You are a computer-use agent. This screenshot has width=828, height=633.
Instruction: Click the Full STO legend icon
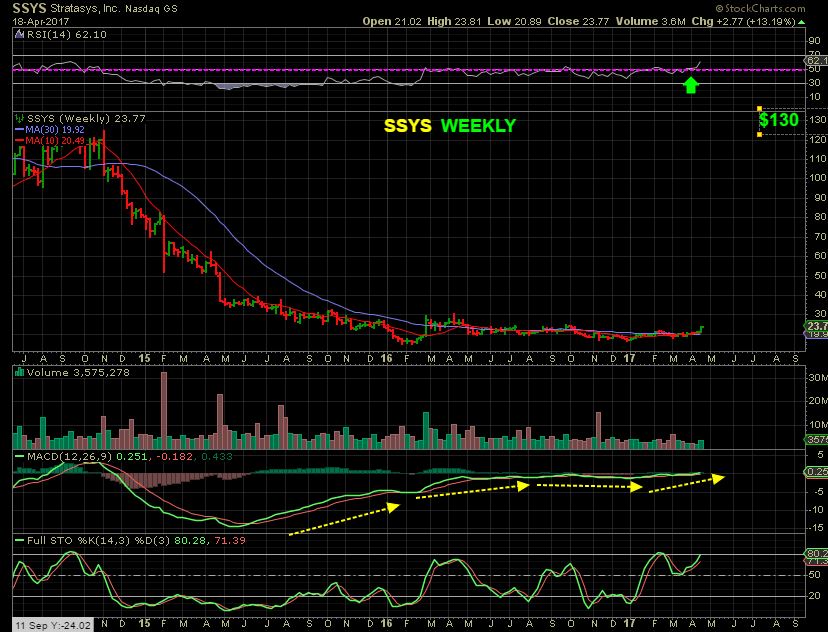pyautogui.click(x=18, y=541)
